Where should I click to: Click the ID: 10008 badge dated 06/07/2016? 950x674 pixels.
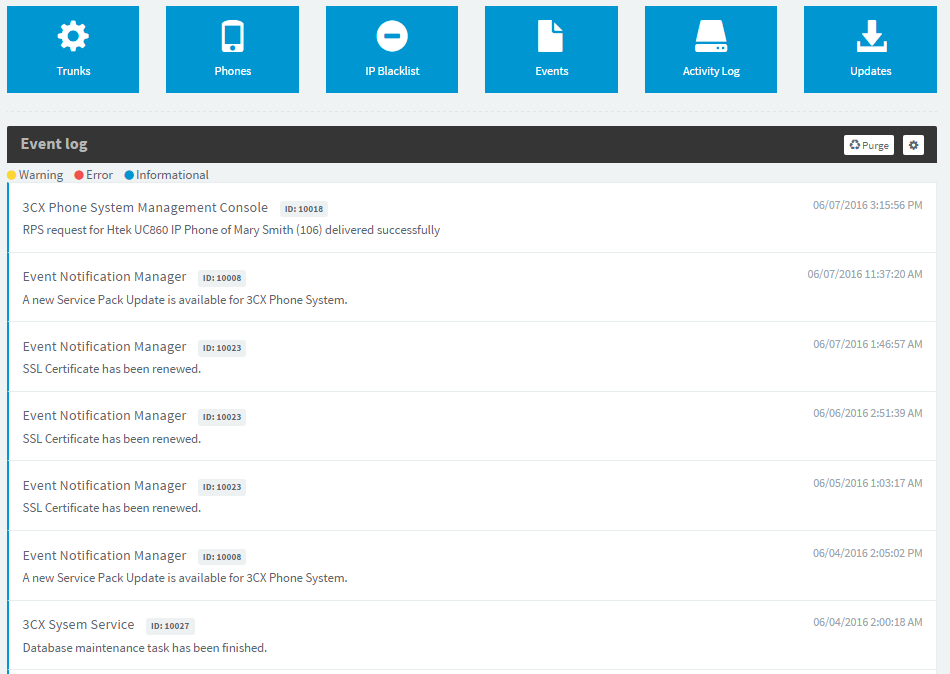tap(222, 278)
